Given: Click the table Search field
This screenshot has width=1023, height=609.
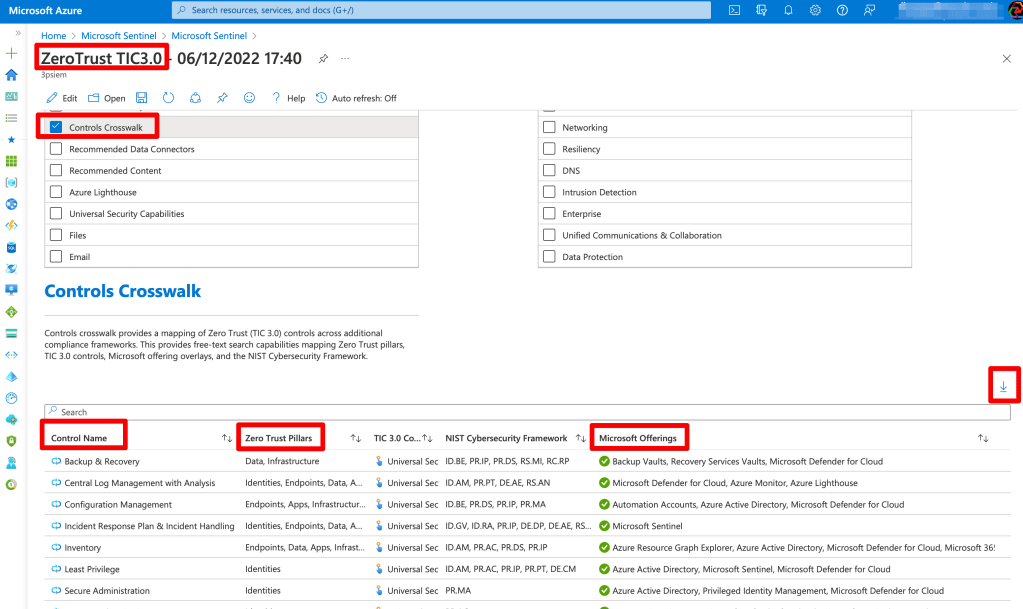Looking at the screenshot, I should (x=527, y=412).
